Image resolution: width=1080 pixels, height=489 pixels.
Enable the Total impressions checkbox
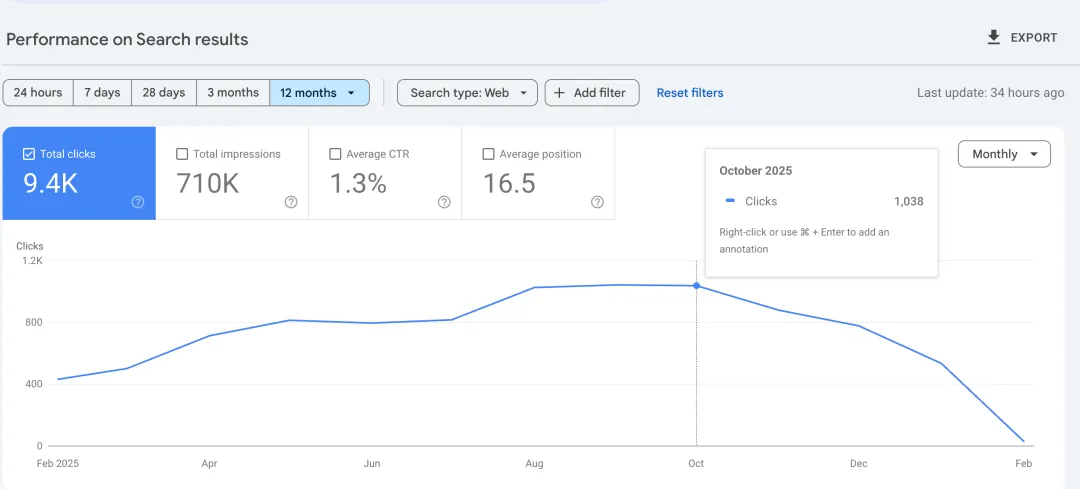[182, 154]
